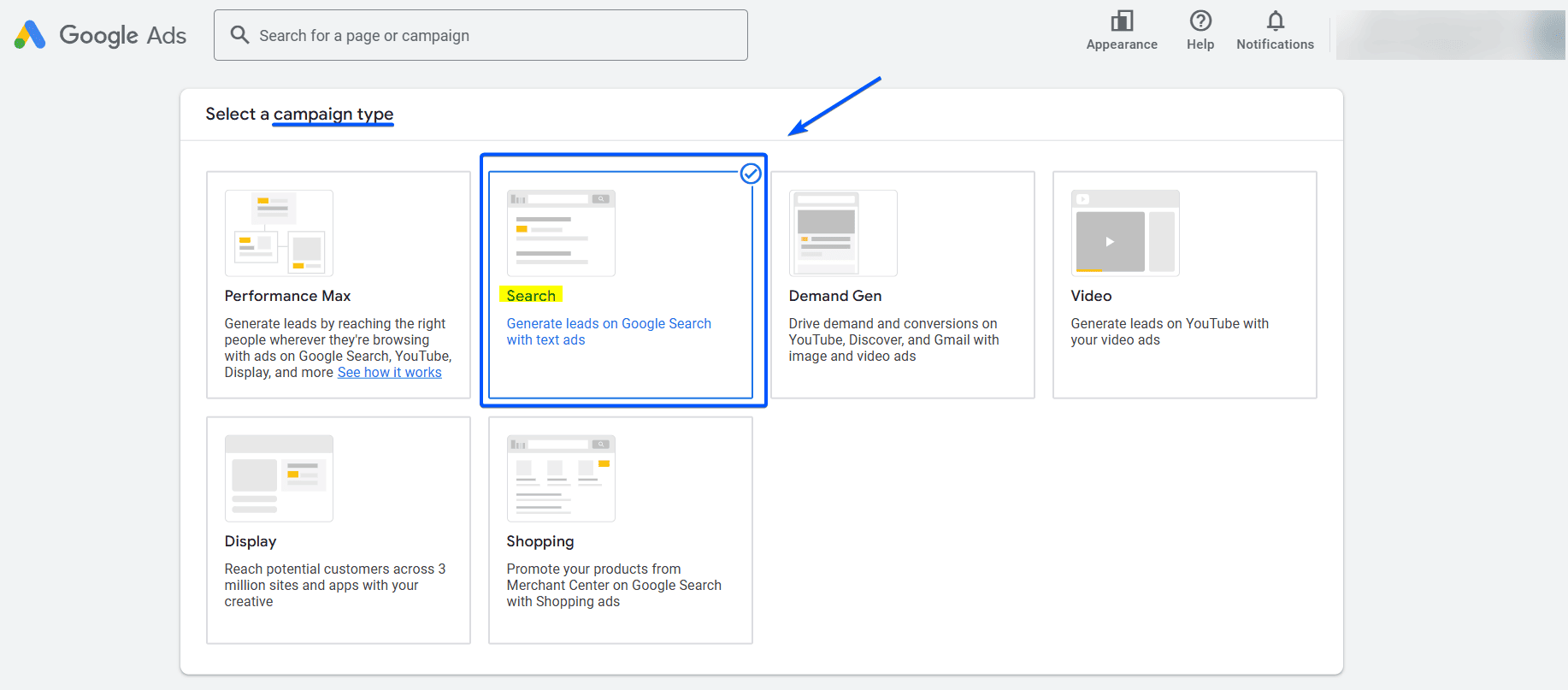
Task: Uncheck the Search campaign checkmark
Action: (x=751, y=174)
